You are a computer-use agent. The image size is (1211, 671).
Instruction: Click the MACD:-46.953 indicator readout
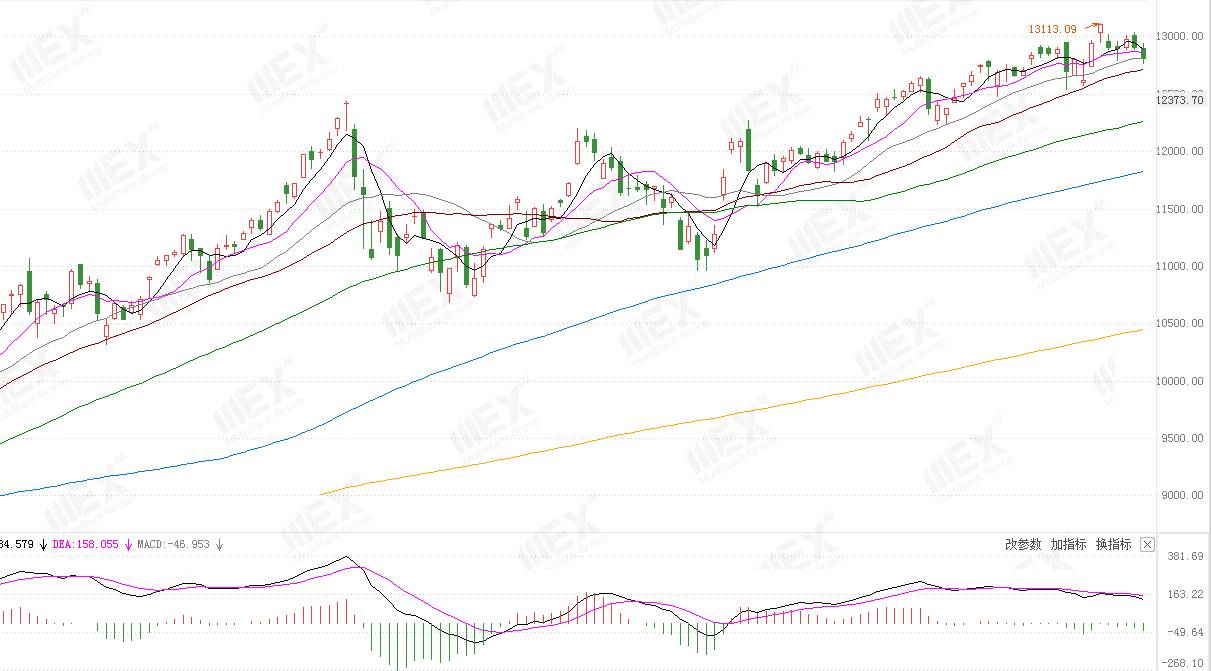coord(173,545)
